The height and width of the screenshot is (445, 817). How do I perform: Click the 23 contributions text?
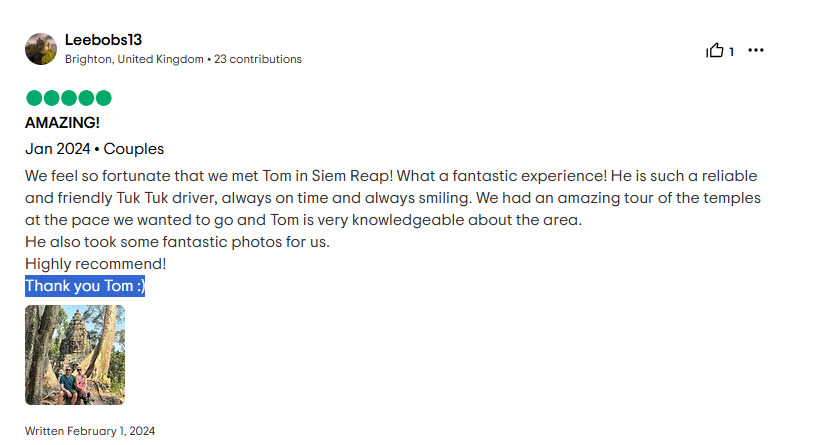click(x=258, y=59)
